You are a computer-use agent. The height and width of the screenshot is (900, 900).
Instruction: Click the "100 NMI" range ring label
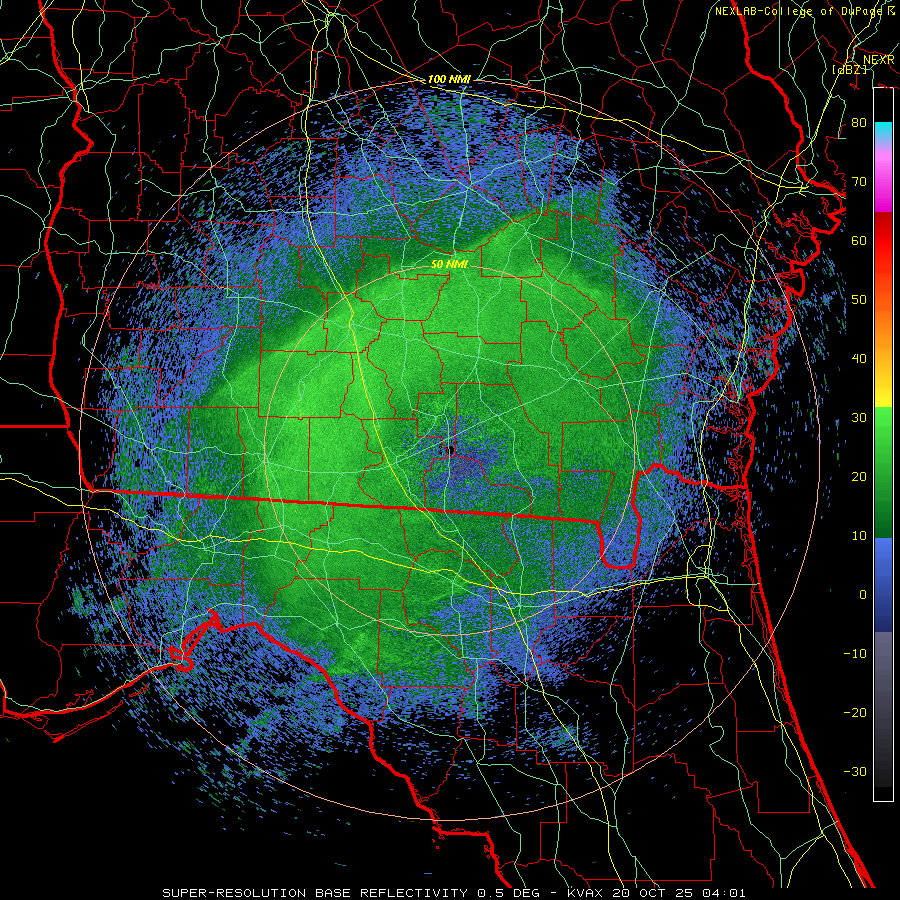click(x=449, y=79)
